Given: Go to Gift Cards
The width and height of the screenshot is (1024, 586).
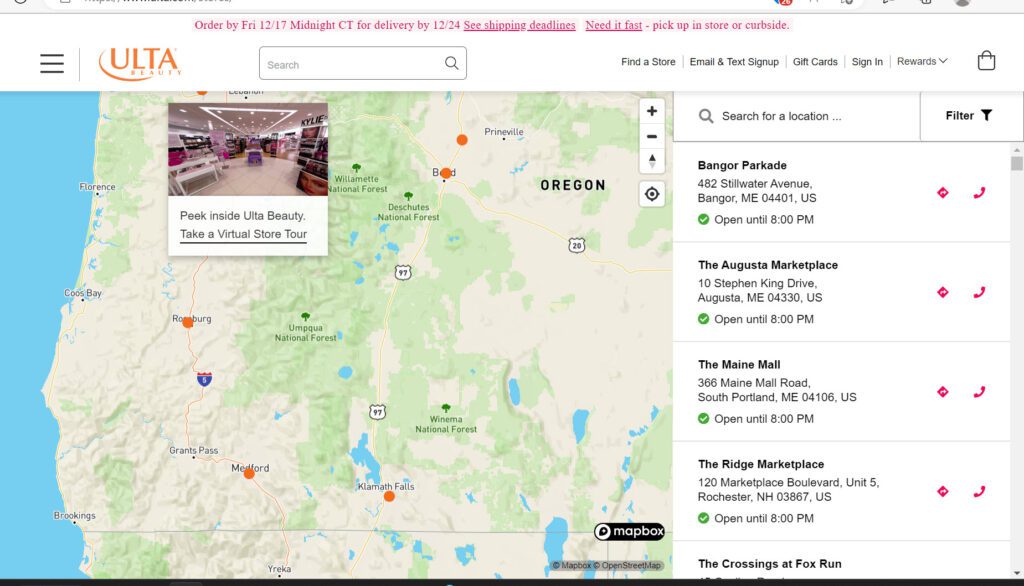Looking at the screenshot, I should pyautogui.click(x=815, y=61).
